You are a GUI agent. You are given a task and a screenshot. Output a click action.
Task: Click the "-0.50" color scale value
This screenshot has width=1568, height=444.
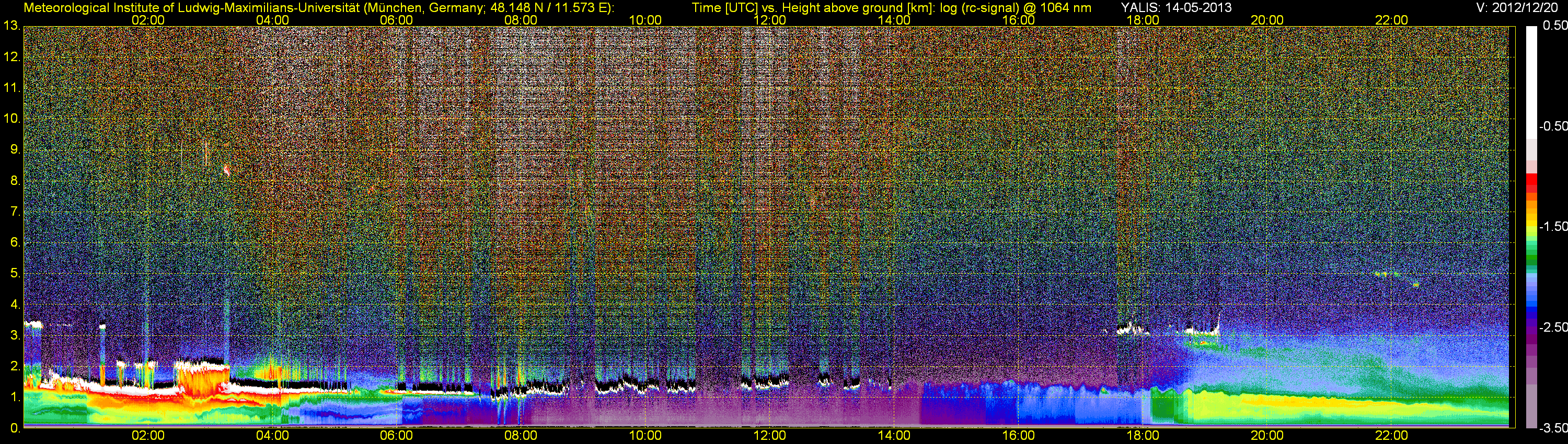coord(1553,126)
